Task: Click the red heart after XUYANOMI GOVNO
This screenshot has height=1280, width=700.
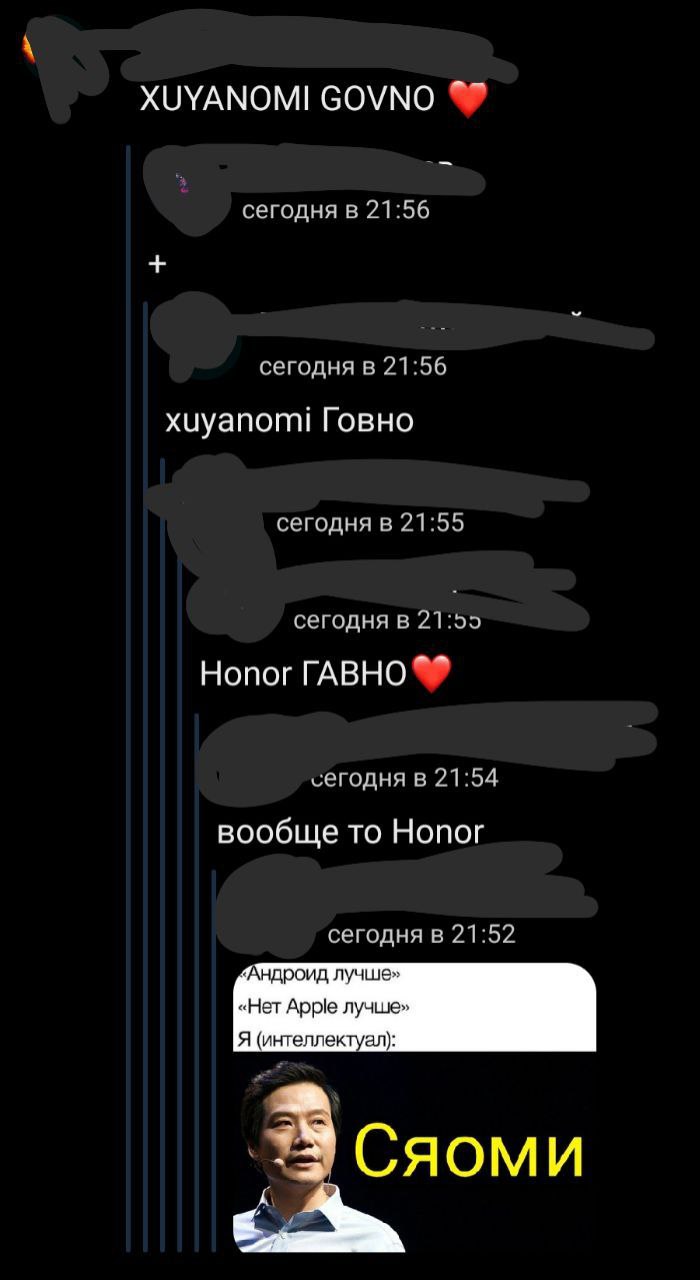Action: tap(467, 99)
